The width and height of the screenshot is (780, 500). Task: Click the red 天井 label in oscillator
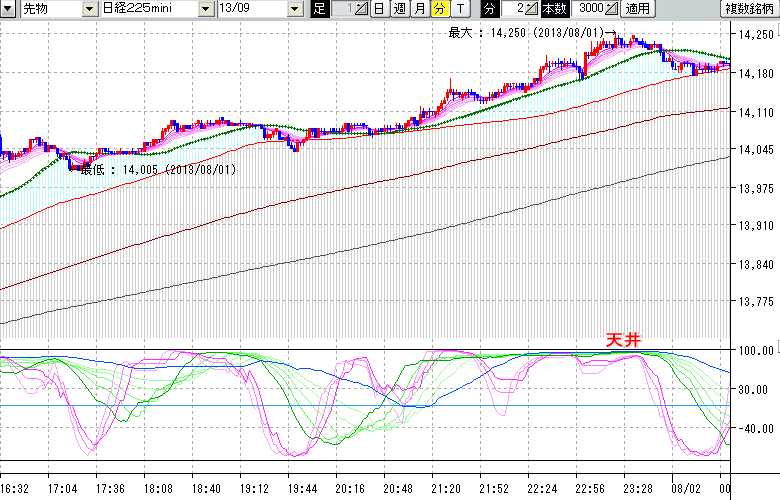pos(623,340)
